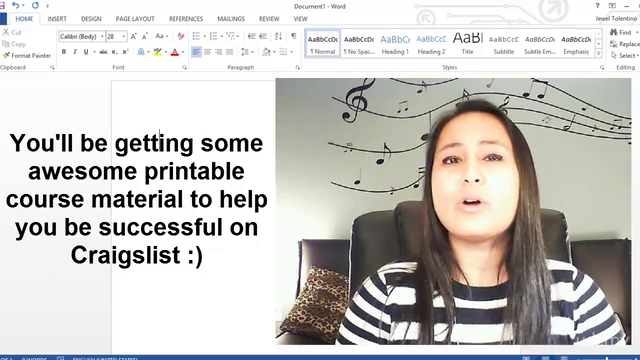
Task: Click the Cut scissors command
Action: pyautogui.click(x=11, y=32)
